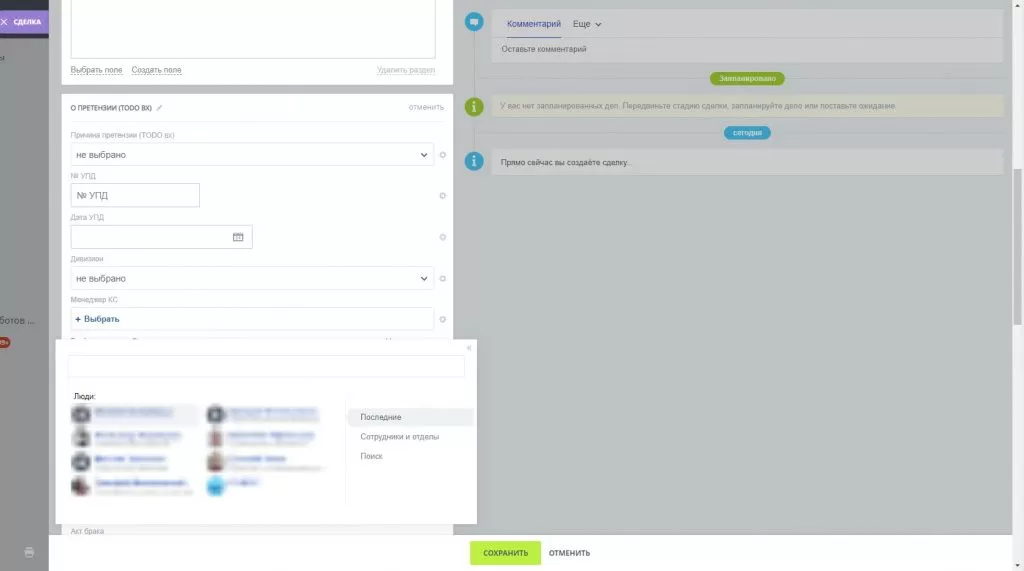Image resolution: width=1024 pixels, height=571 pixels.
Task: Open calendar picker in Дата УПД field
Action: pos(238,237)
